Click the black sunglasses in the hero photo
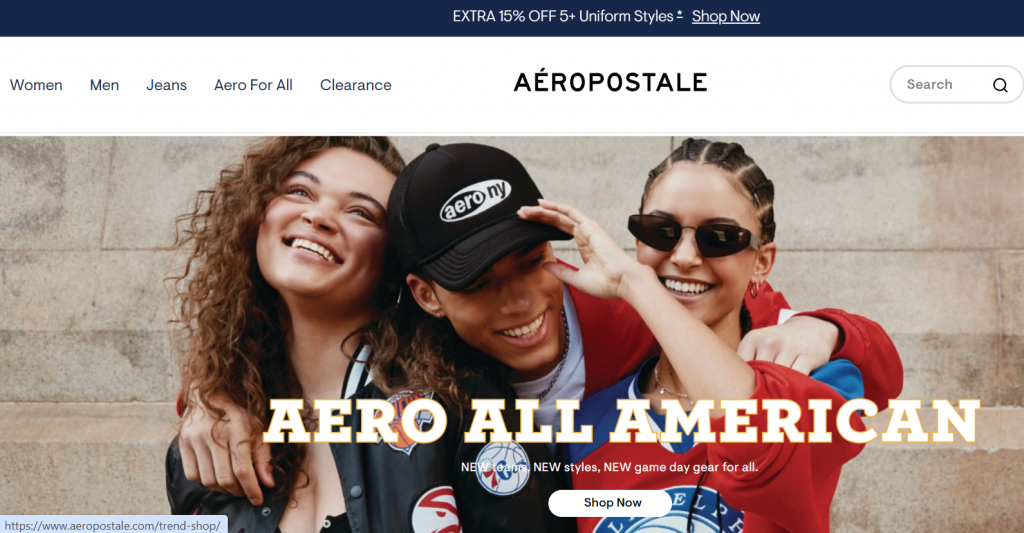Screen dimensions: 1024x533 [x=694, y=235]
